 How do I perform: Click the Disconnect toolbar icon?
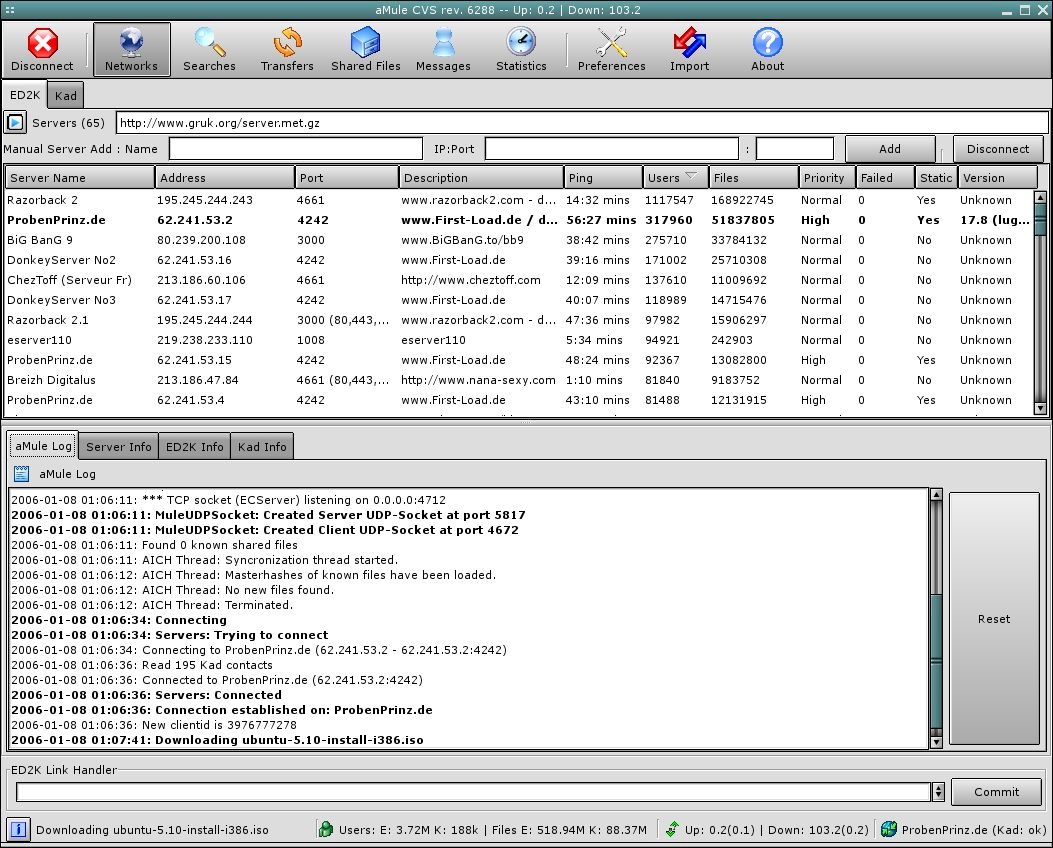tap(42, 50)
